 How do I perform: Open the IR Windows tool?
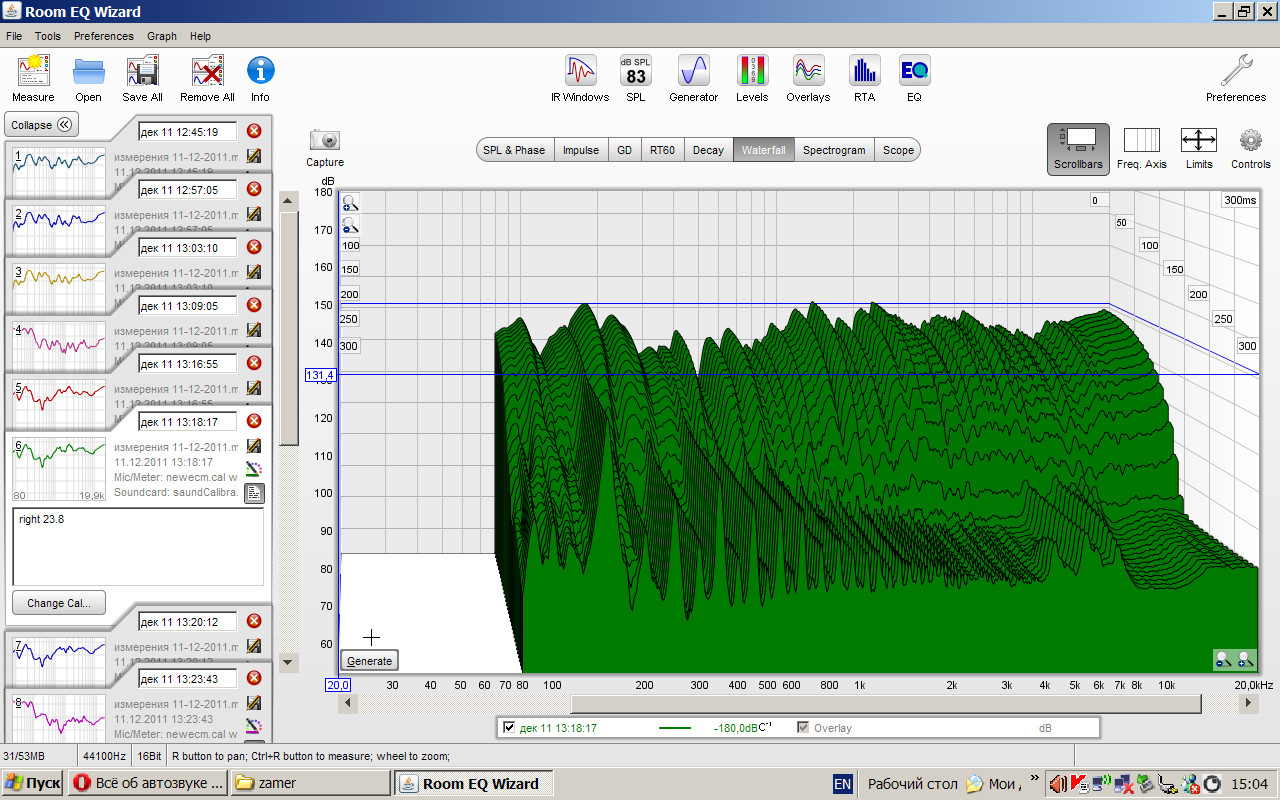[x=580, y=72]
